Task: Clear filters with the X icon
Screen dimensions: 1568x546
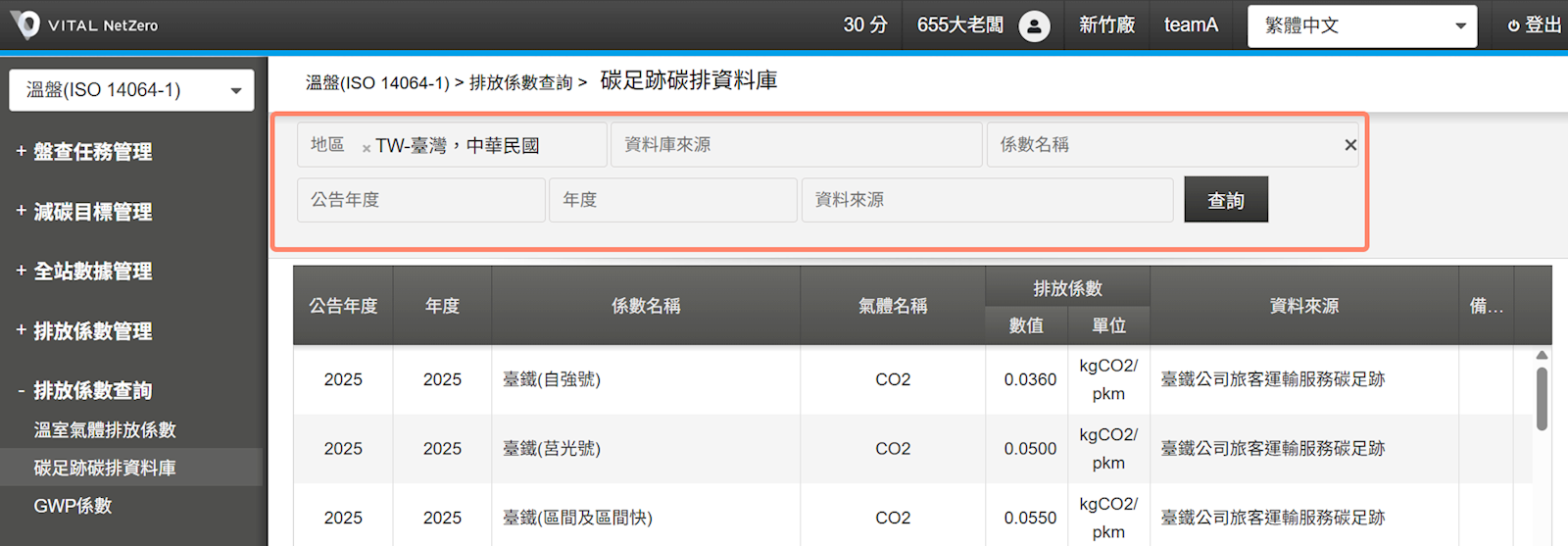Action: click(x=1350, y=145)
